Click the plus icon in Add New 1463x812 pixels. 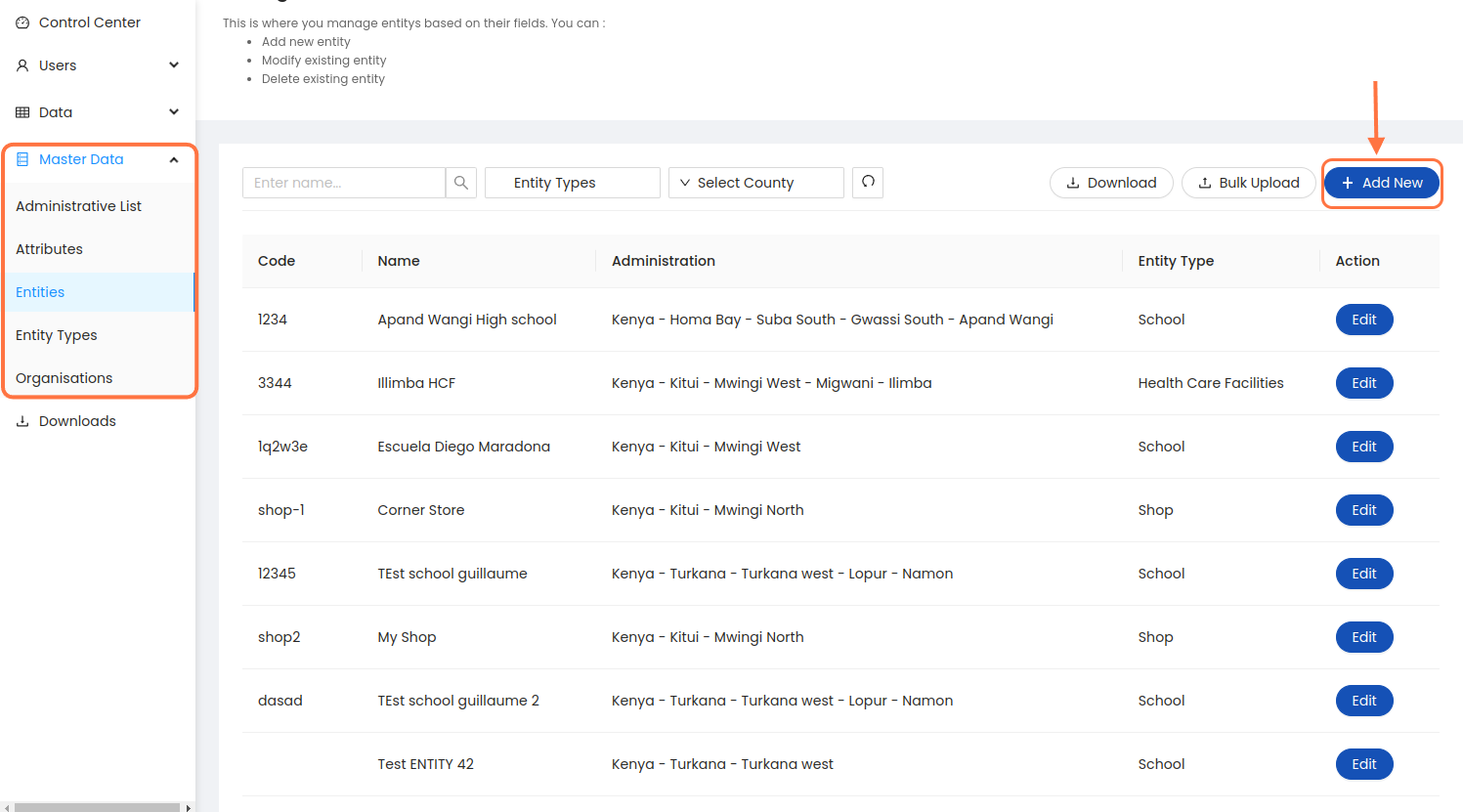[1348, 183]
